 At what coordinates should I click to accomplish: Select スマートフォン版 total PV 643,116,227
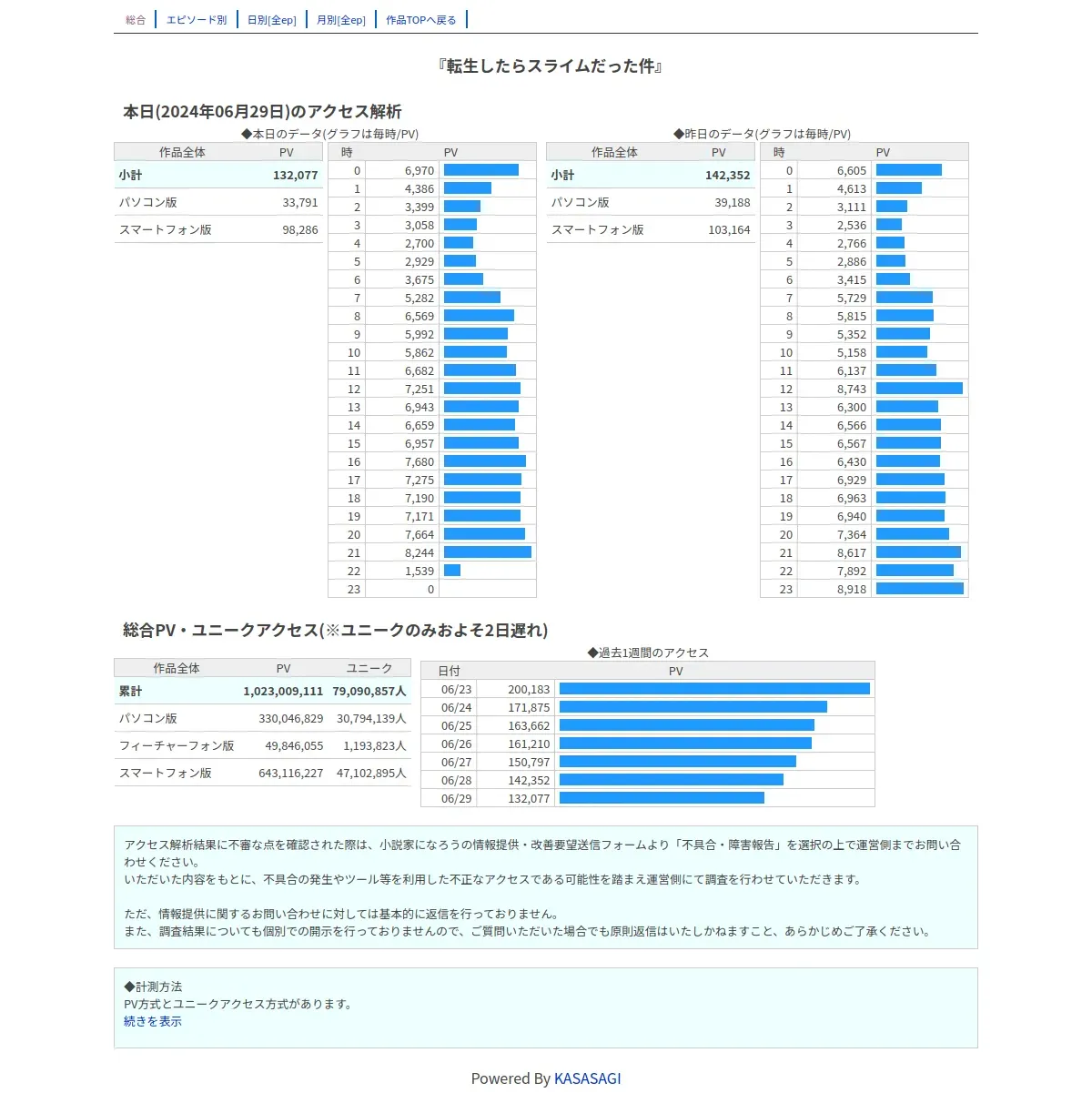coord(291,774)
